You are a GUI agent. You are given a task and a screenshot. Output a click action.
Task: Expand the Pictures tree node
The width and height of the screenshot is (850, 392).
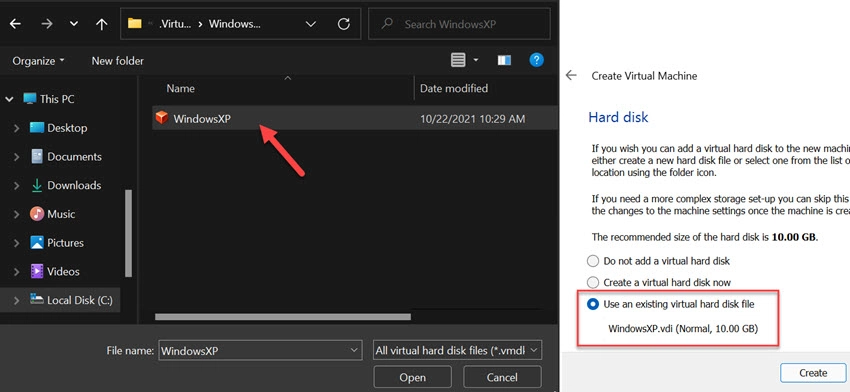click(x=16, y=243)
